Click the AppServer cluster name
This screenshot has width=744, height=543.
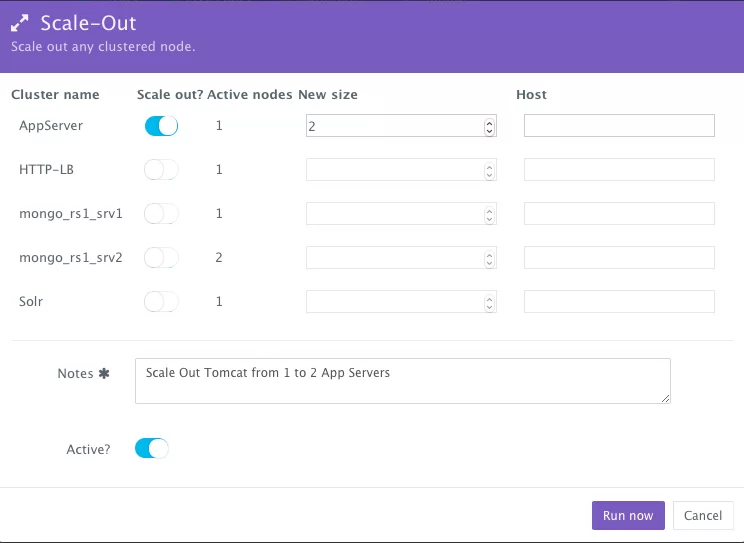coord(51,126)
